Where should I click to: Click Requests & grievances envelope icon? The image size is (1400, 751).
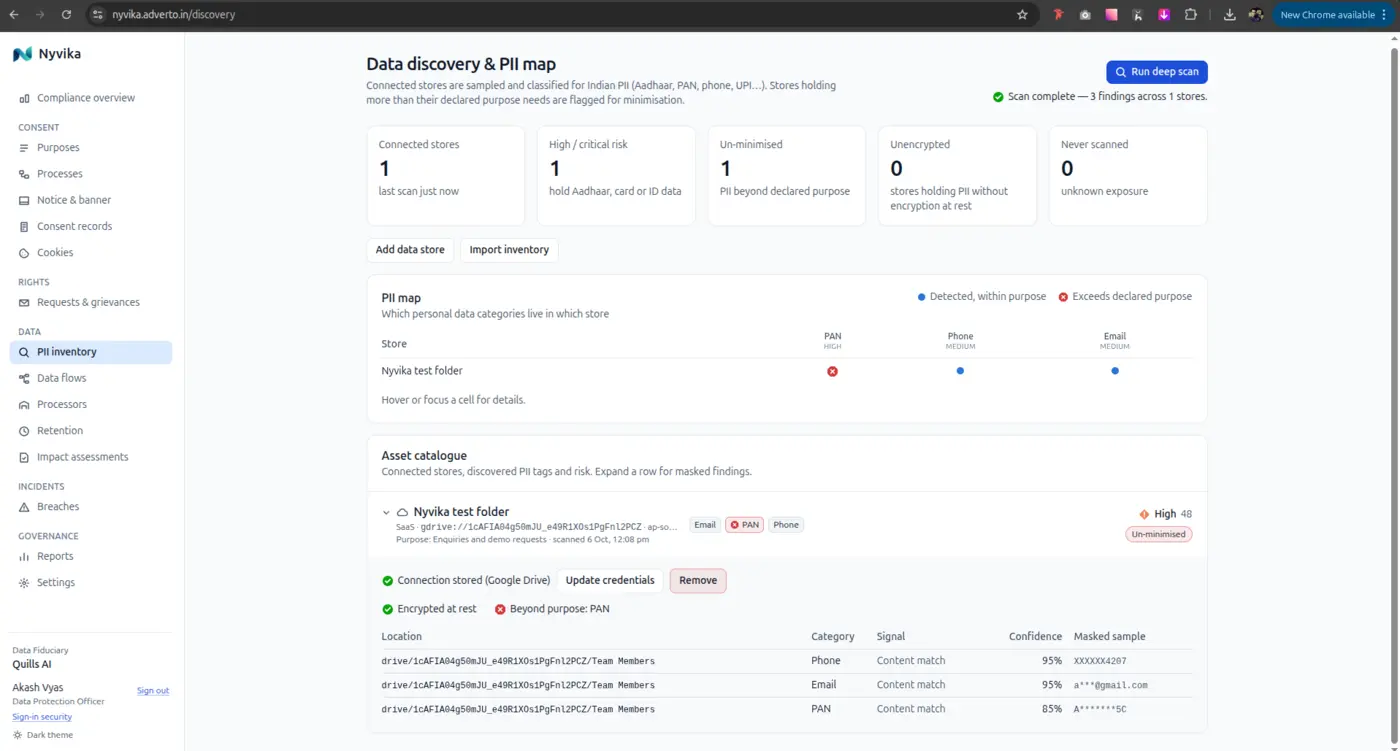[24, 302]
